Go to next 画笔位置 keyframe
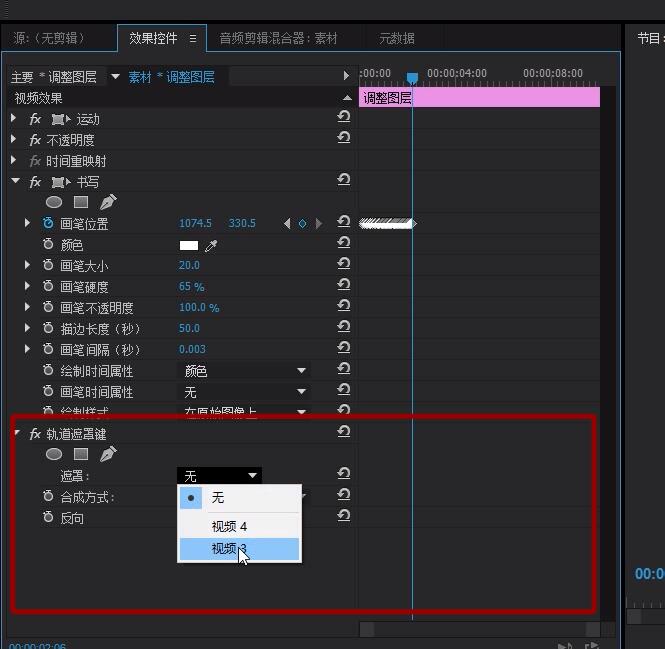This screenshot has width=665, height=649. pos(319,223)
